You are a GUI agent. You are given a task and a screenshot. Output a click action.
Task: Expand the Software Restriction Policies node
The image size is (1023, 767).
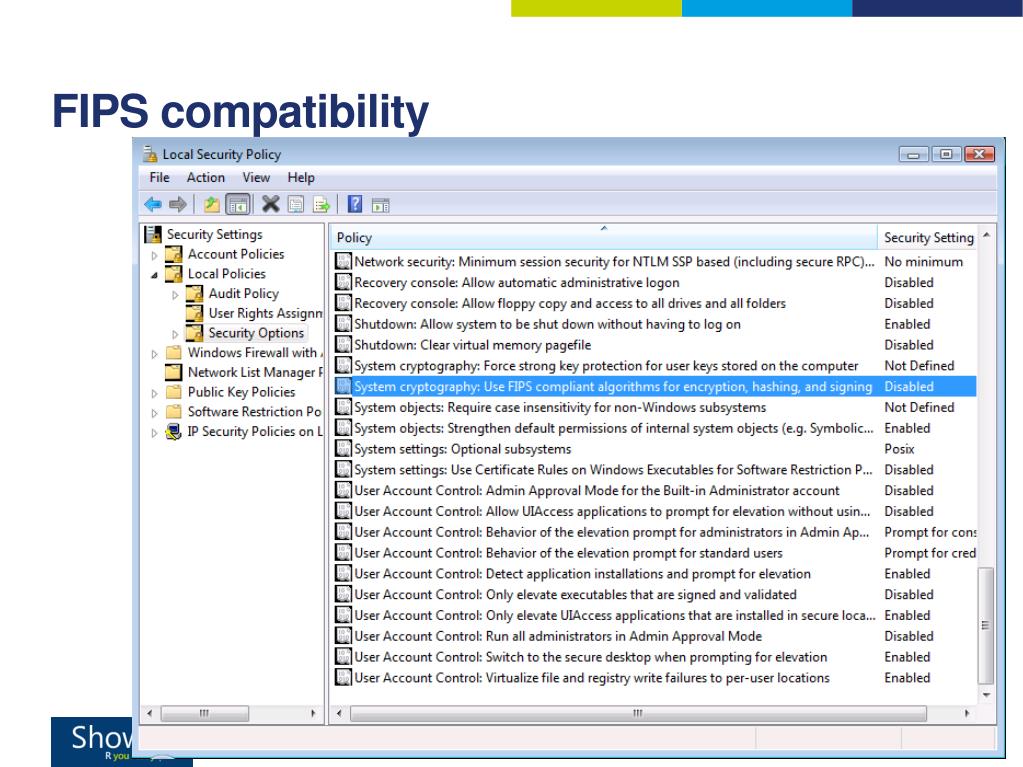click(x=155, y=414)
